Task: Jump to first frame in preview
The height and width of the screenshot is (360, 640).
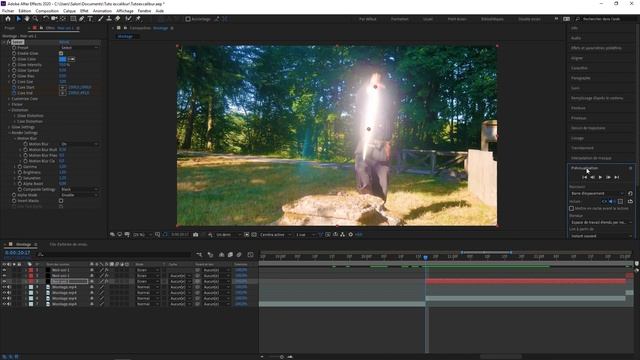Action: 584,178
